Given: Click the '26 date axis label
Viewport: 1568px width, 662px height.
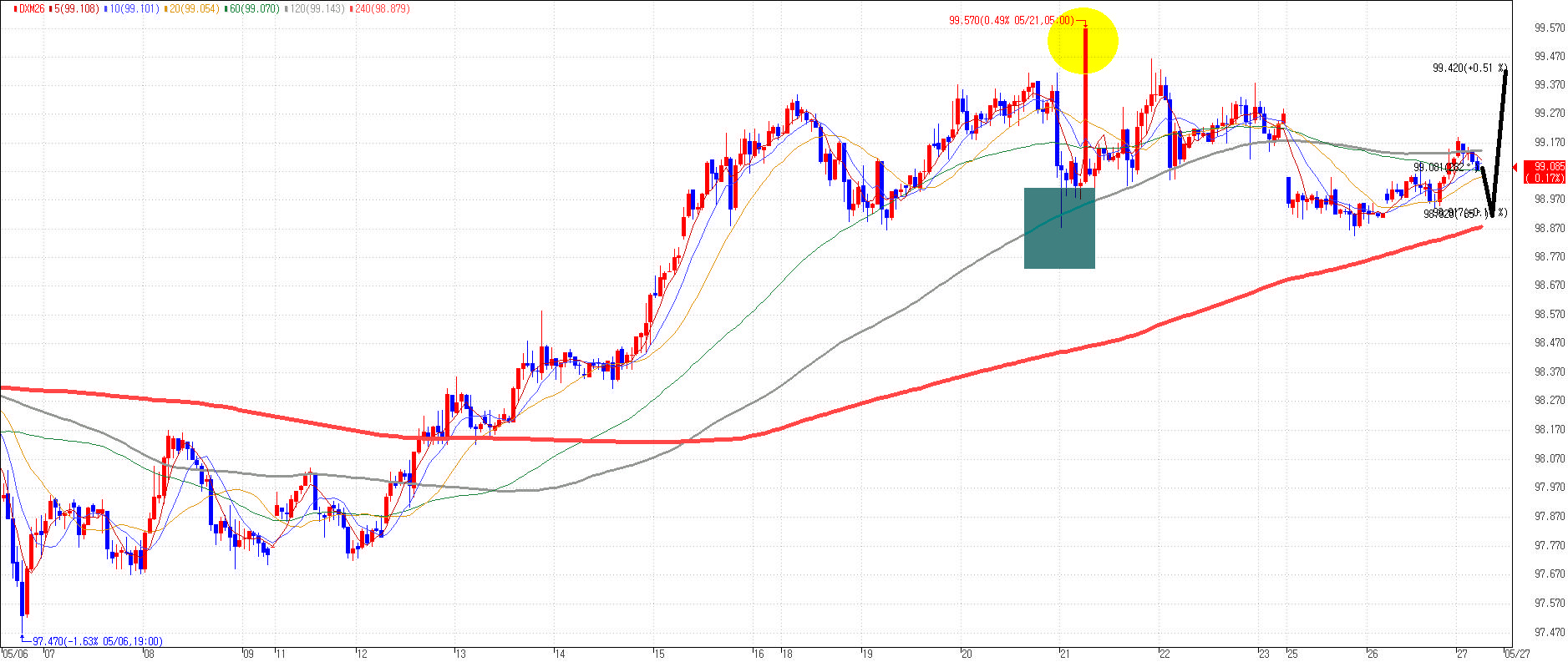Looking at the screenshot, I should point(1371,654).
